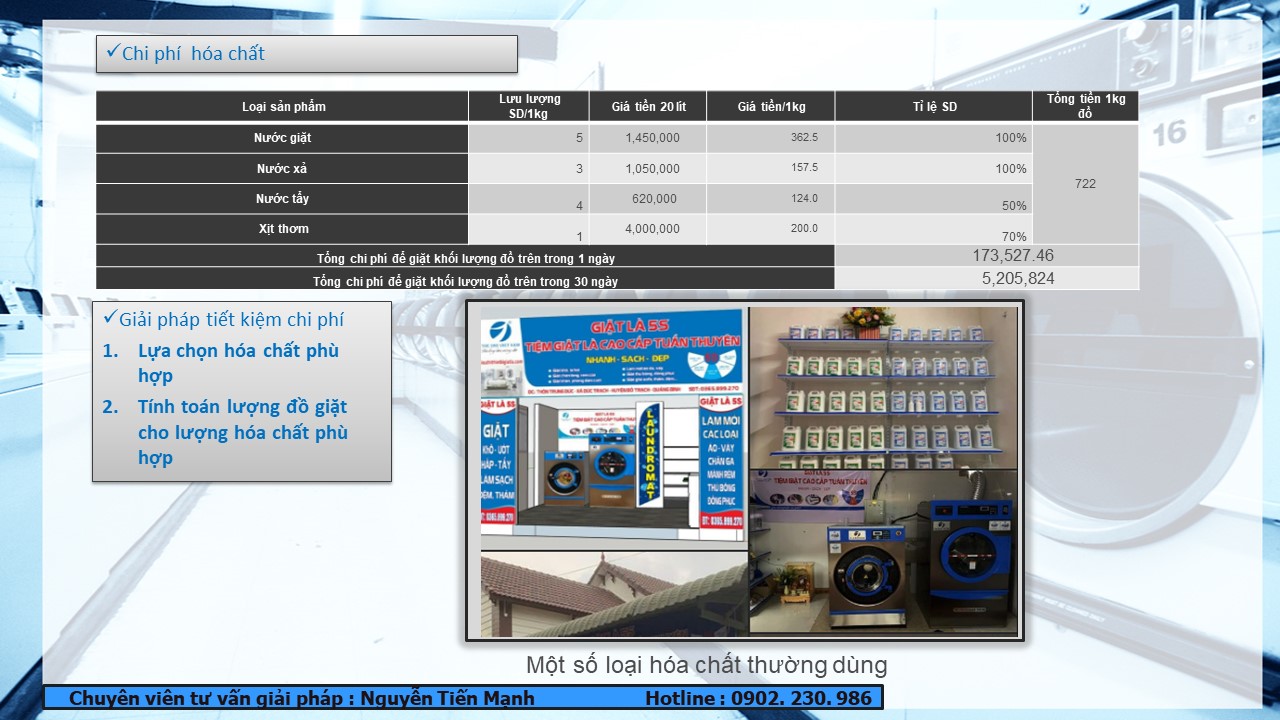Click the 1,050,000 price cell
1280x720 pixels.
[648, 168]
